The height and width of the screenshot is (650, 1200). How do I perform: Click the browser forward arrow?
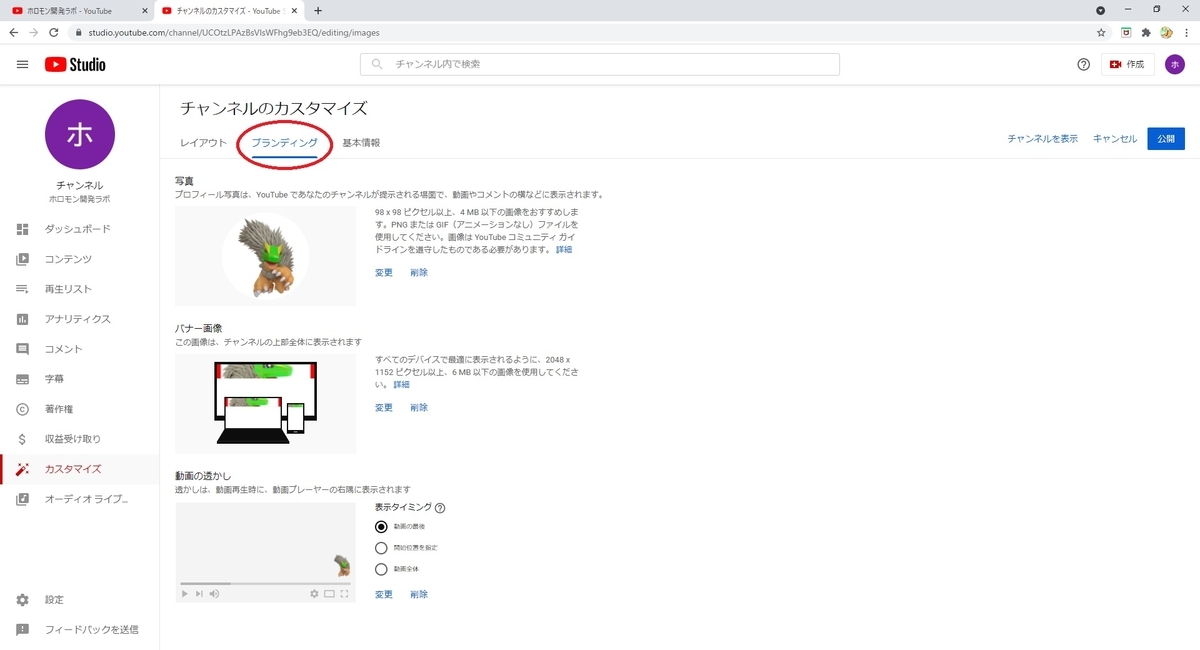coord(35,32)
